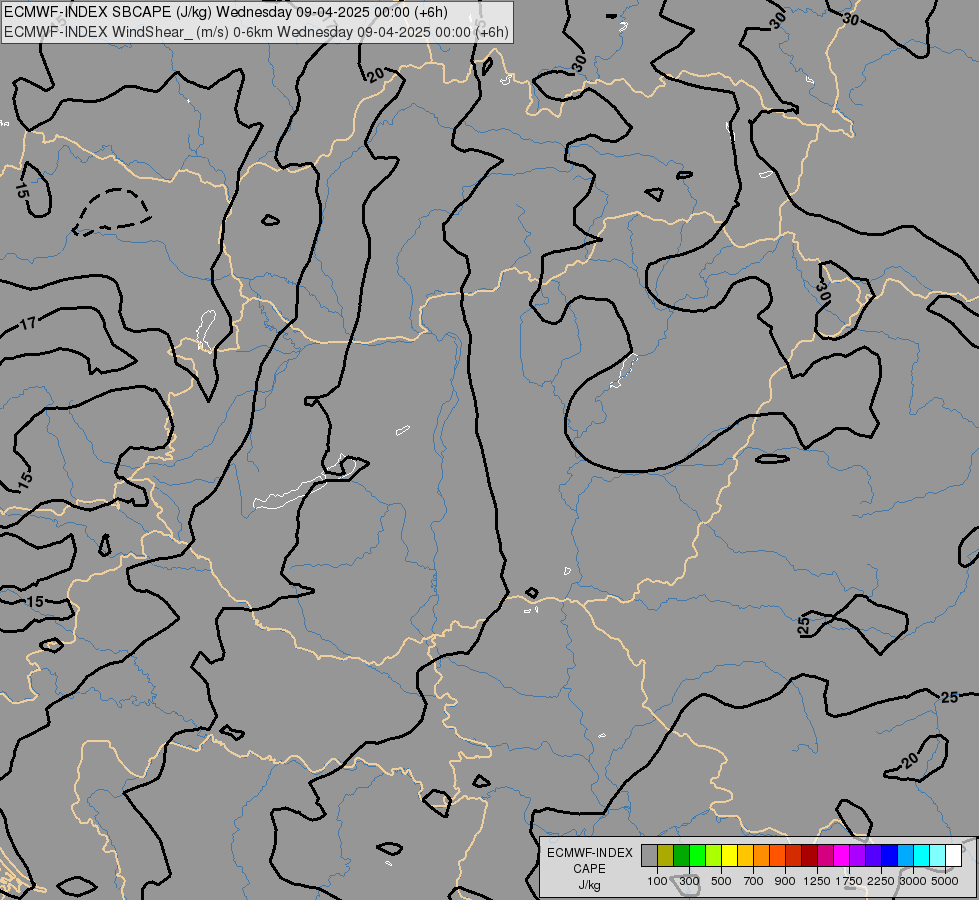This screenshot has height=900, width=979.
Task: Click the WindShear 0-6km title line
Action: (x=257, y=32)
